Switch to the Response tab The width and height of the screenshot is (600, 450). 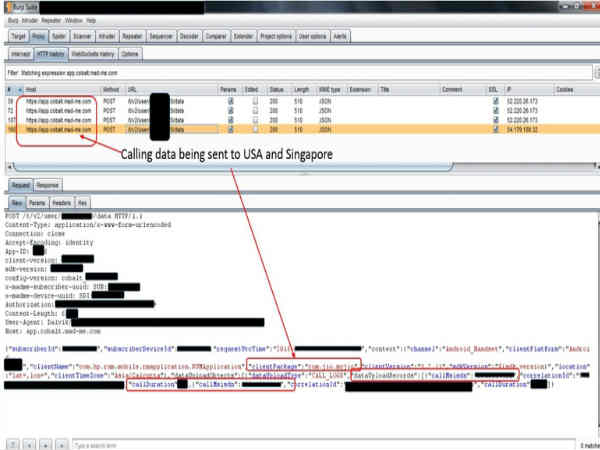coord(47,185)
